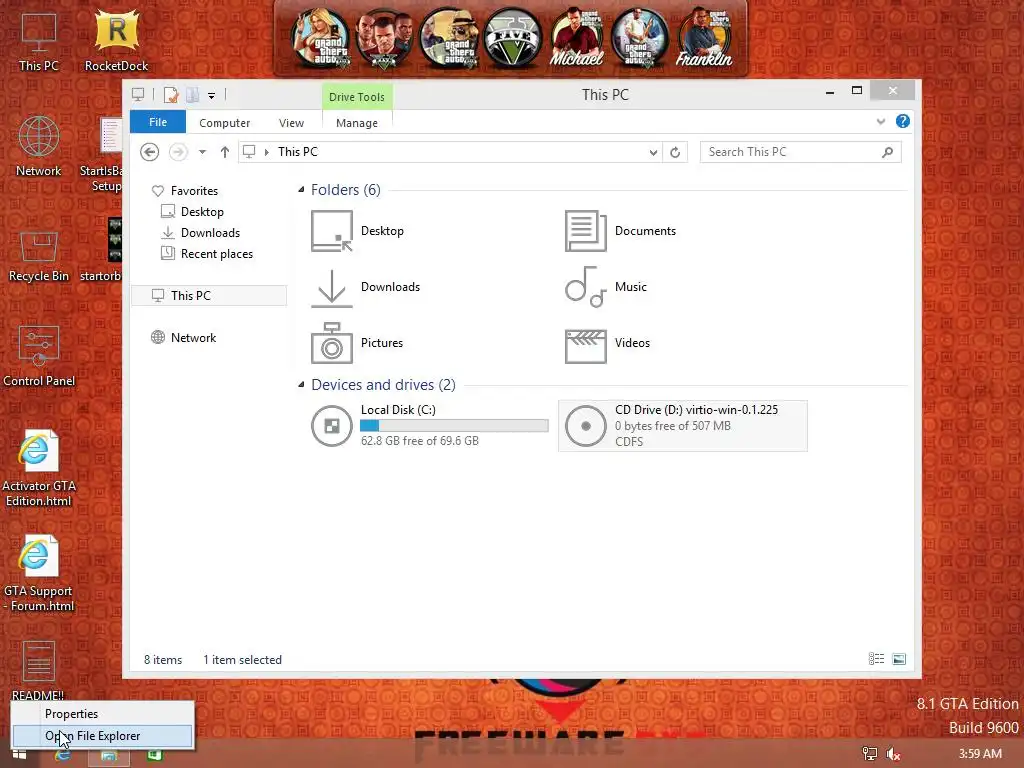
Task: Choose Open File Explorer in context menu
Action: point(103,736)
